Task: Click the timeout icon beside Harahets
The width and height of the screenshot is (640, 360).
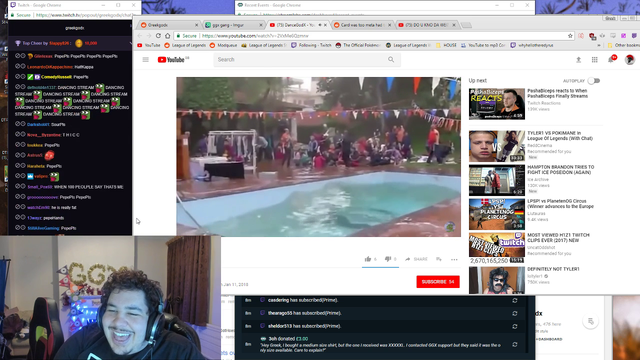Action: click(x=23, y=166)
